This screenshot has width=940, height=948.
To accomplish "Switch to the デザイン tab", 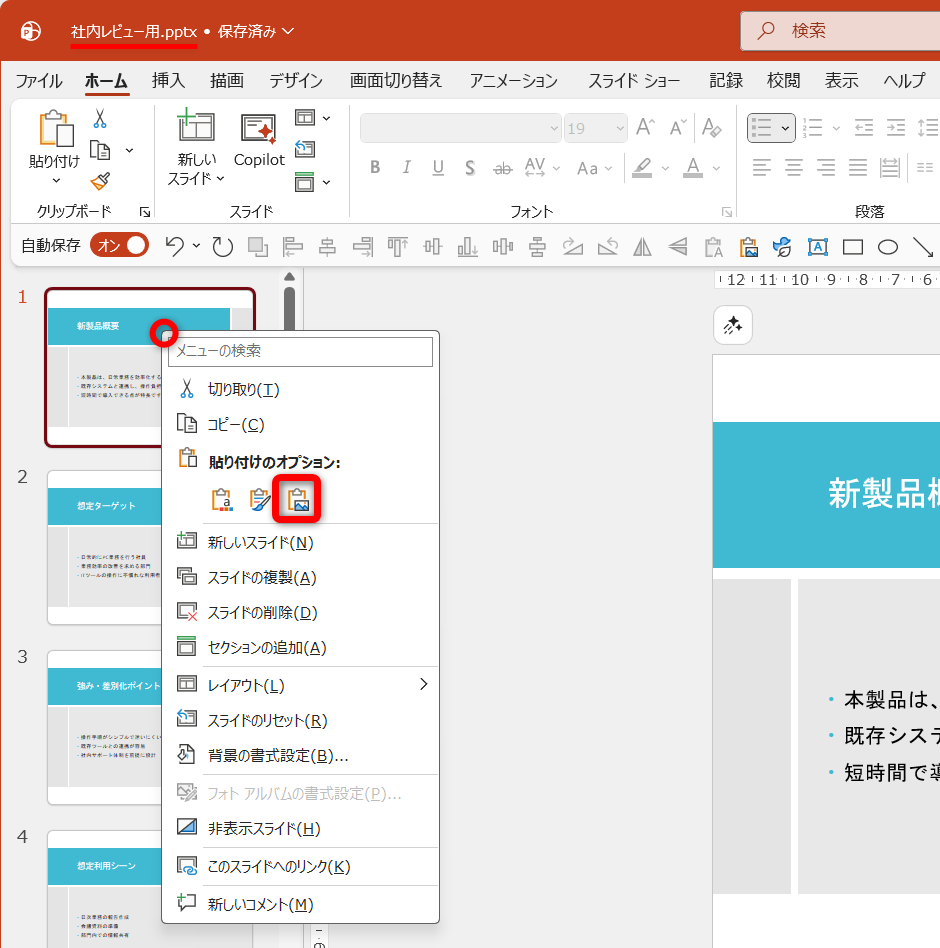I will pos(296,80).
